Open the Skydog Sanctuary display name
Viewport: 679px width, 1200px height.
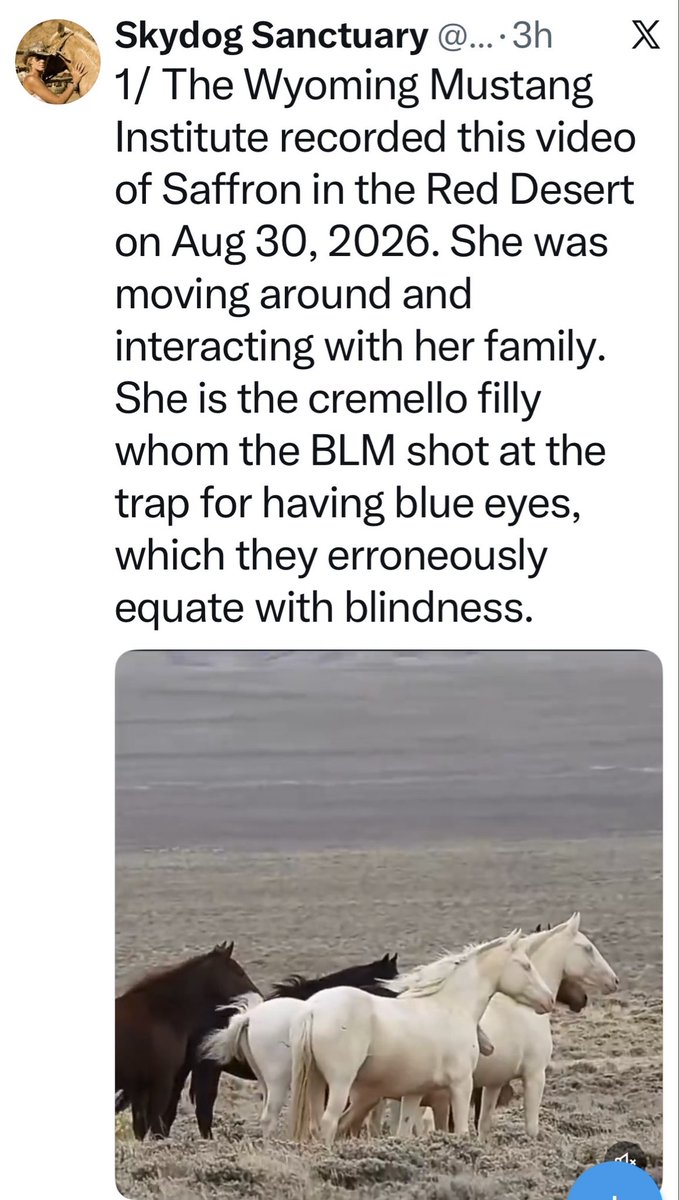(271, 38)
